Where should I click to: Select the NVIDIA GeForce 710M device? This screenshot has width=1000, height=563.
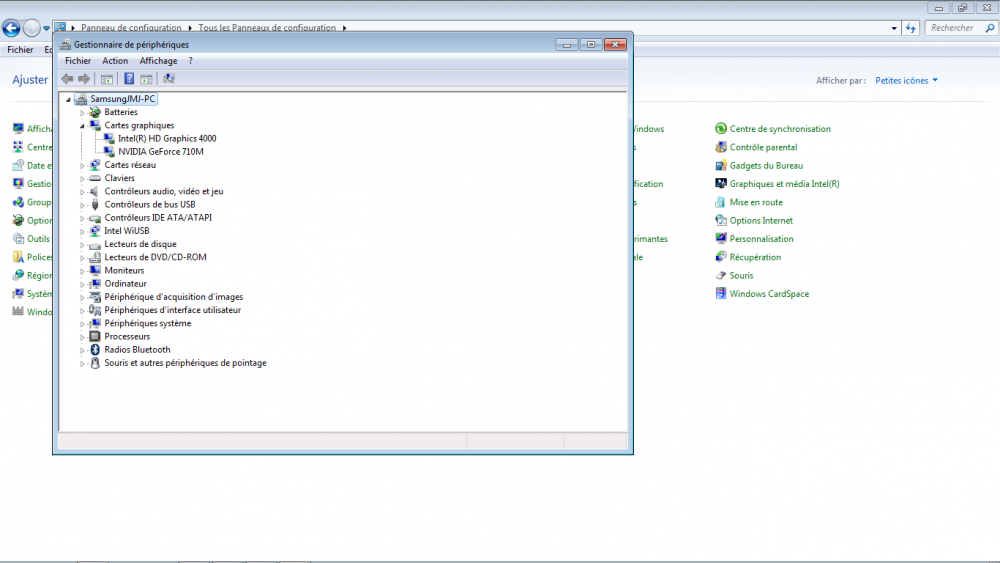[x=160, y=152]
